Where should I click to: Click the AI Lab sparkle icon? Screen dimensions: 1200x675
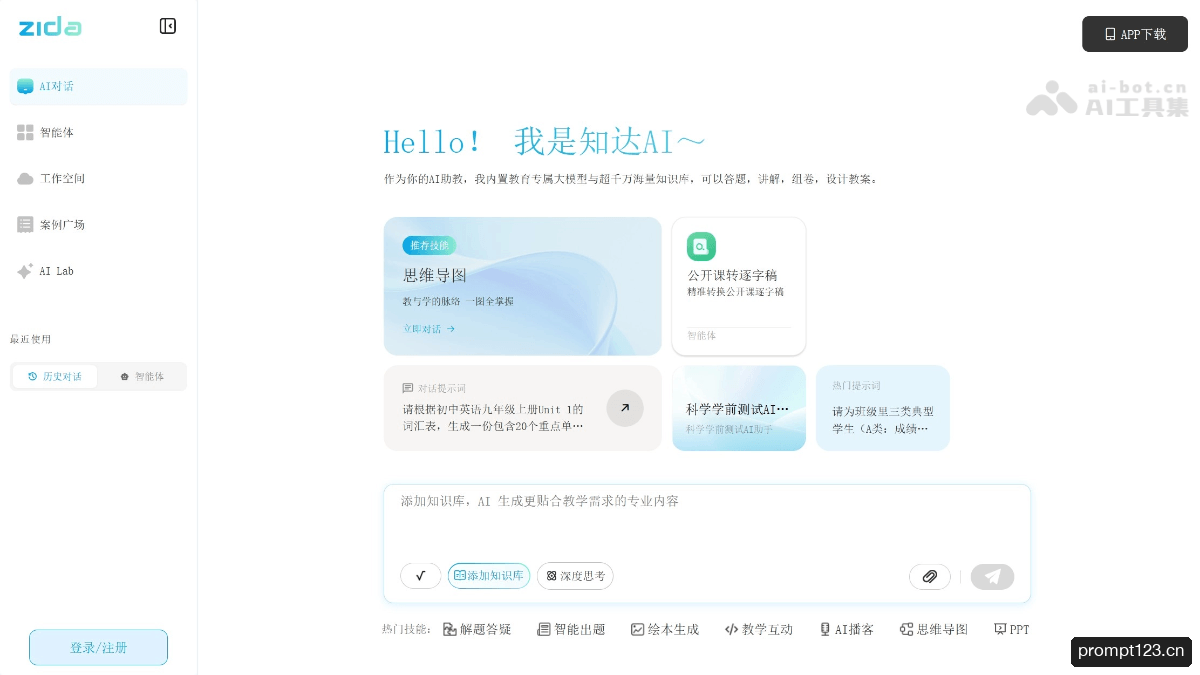[x=26, y=271]
